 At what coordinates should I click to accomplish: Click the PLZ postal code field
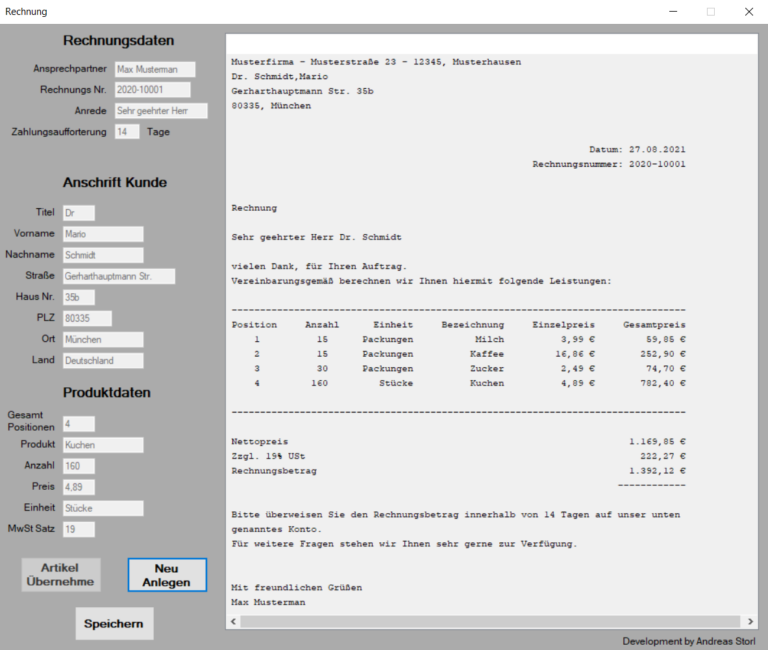coord(86,318)
